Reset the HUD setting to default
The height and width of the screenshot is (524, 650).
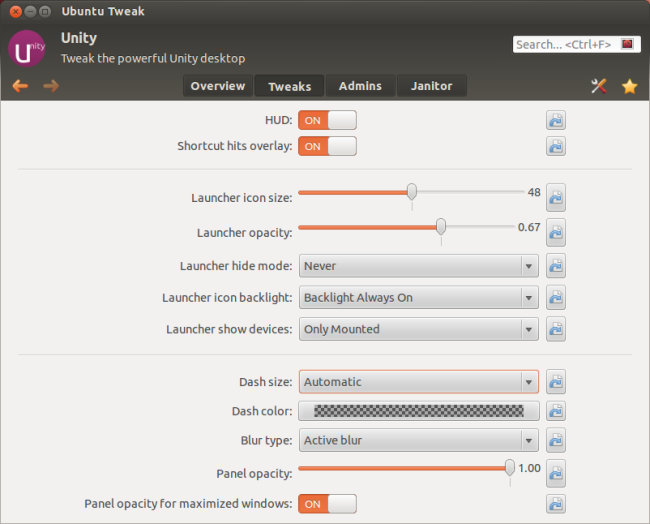coord(555,120)
